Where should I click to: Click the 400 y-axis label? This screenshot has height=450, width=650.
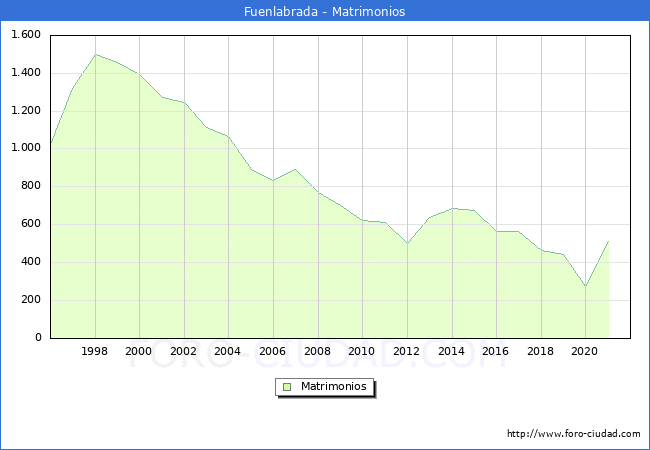31,261
